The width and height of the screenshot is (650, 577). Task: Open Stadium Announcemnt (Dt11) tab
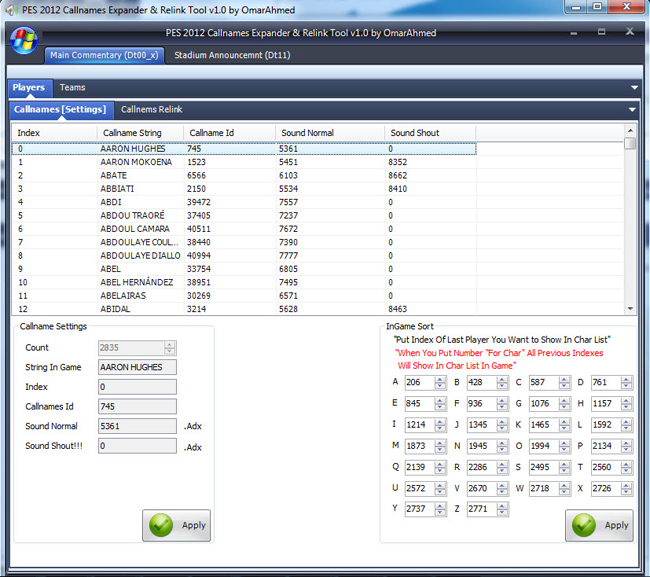point(232,55)
